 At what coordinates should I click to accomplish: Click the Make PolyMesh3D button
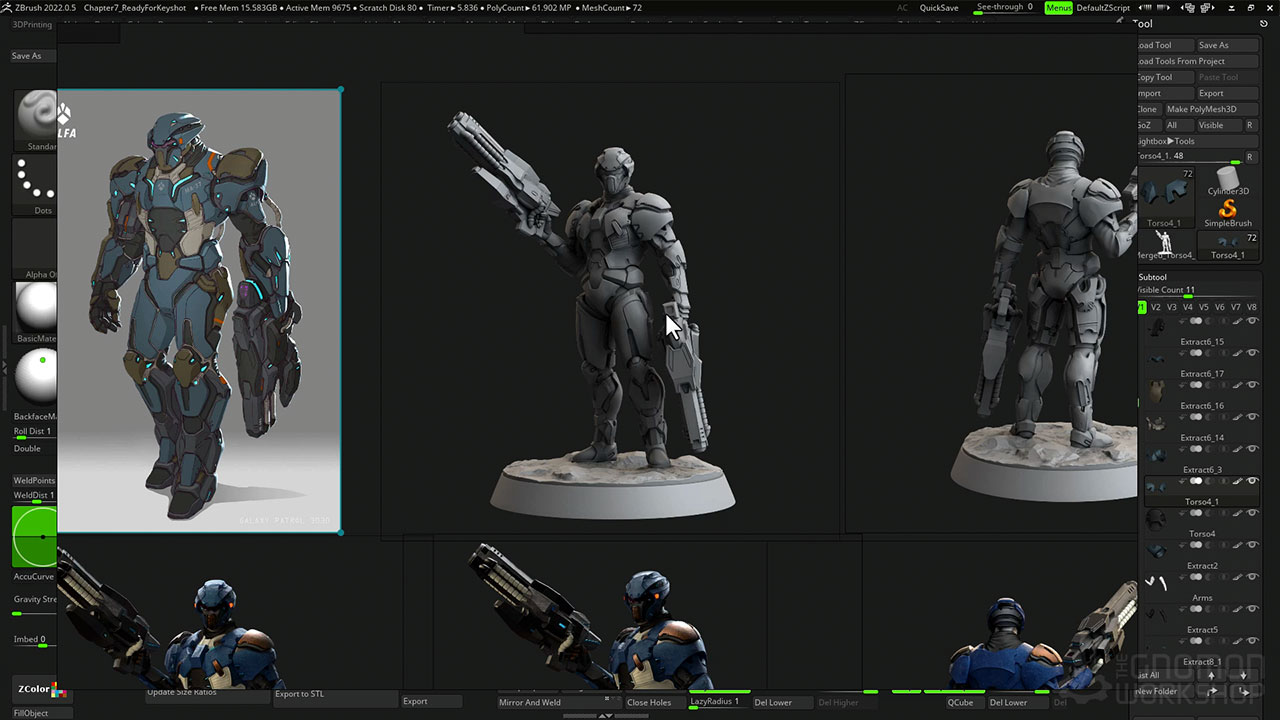pyautogui.click(x=1201, y=109)
